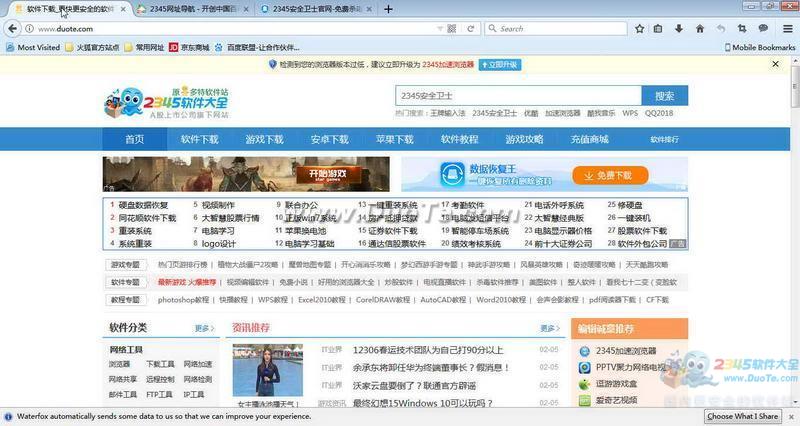
Task: Select 充值商城 in the navigation bar
Action: pos(590,139)
